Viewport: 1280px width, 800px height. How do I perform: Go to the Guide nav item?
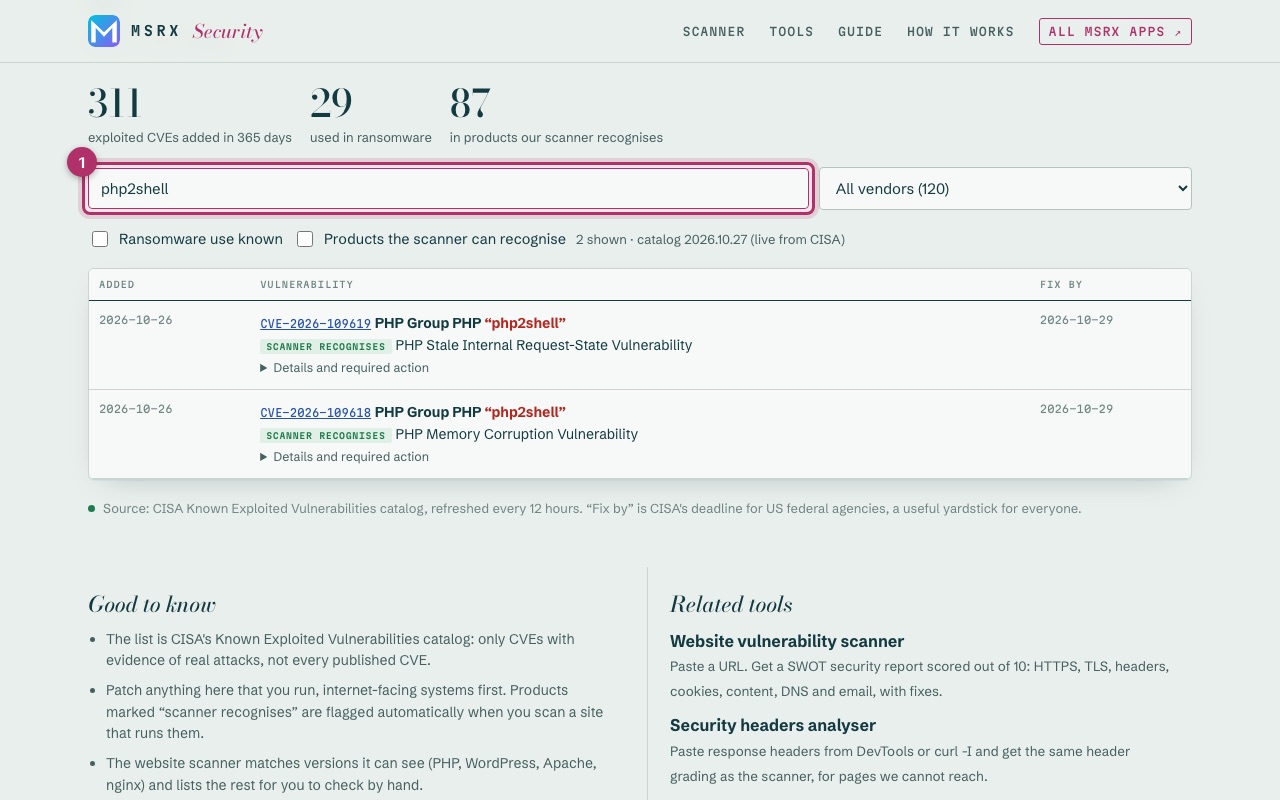pyautogui.click(x=860, y=32)
